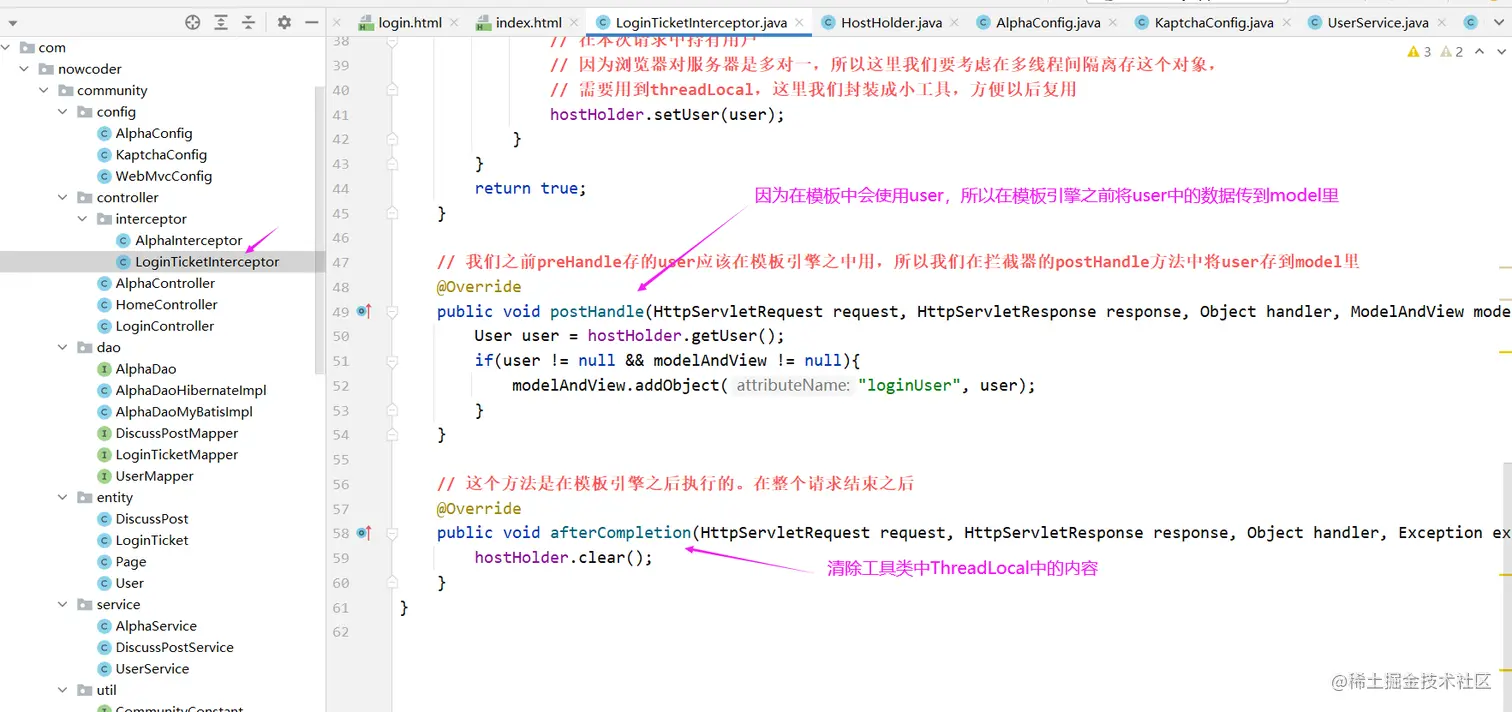Viewport: 1512px width, 712px height.
Task: Close the HostHolder.java tab
Action: coord(956,22)
